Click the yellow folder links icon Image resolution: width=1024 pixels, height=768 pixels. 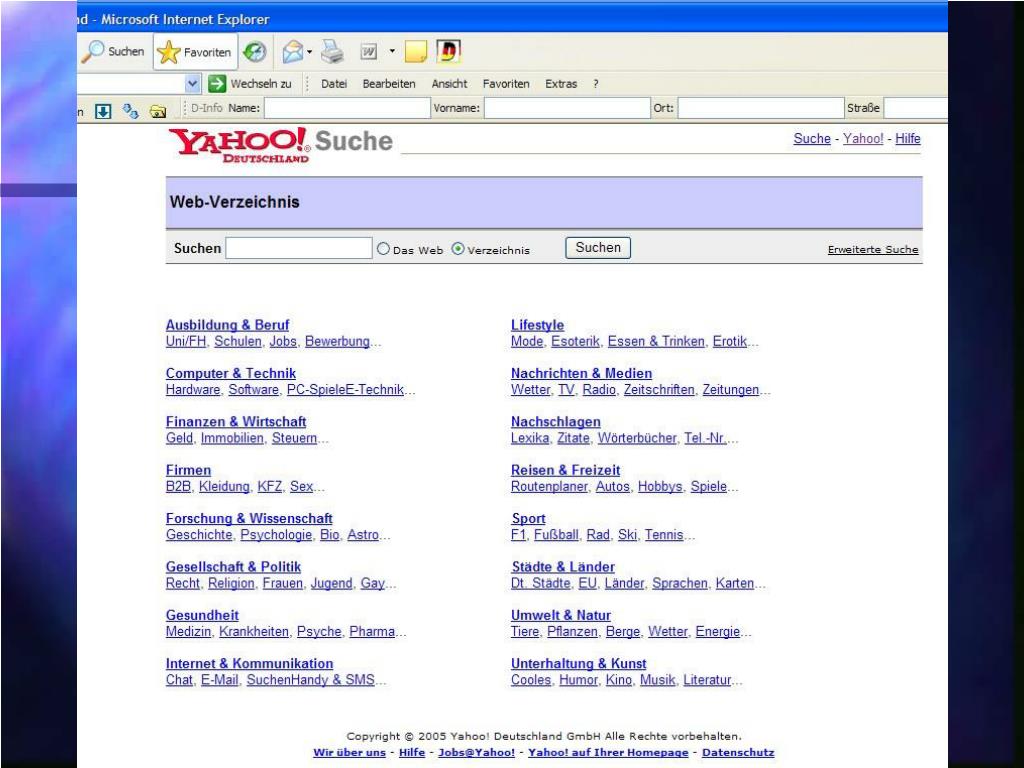coord(157,112)
